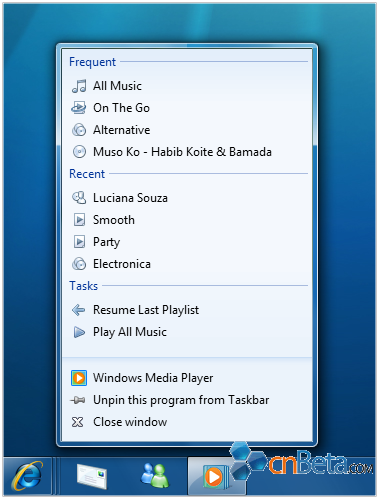Click the music note icon beside All Music
Screen dimensions: 379x499
coord(79,86)
